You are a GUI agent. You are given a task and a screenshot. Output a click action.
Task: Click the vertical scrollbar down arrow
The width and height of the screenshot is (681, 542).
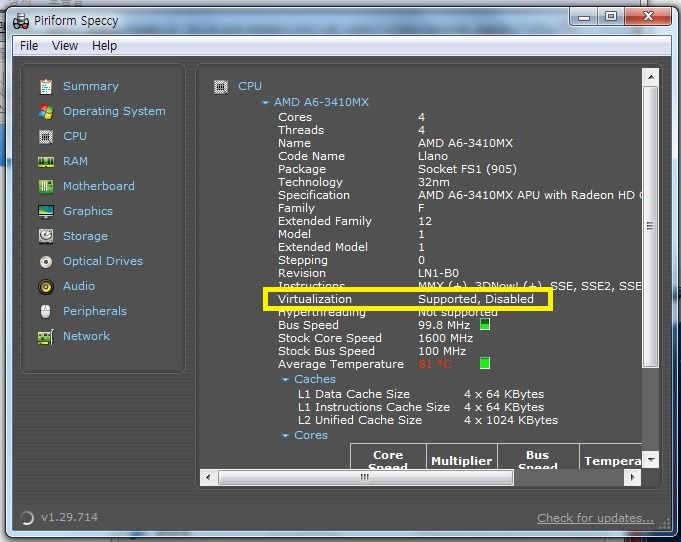coord(651,459)
